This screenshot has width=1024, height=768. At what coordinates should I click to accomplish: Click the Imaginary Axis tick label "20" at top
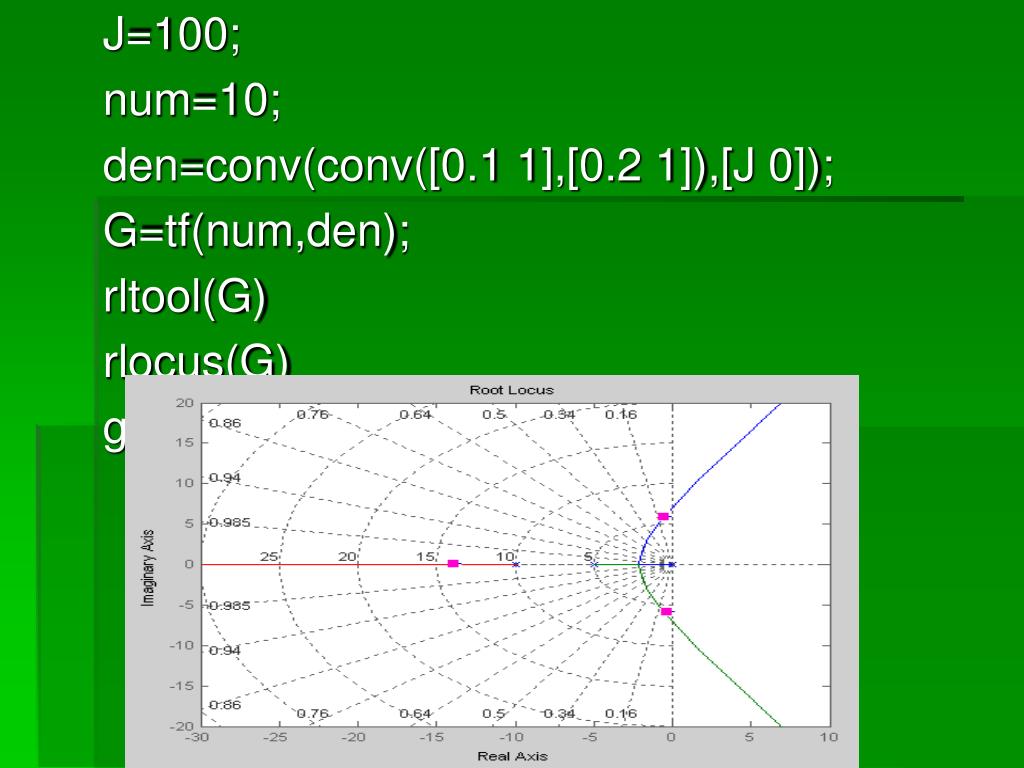click(185, 403)
